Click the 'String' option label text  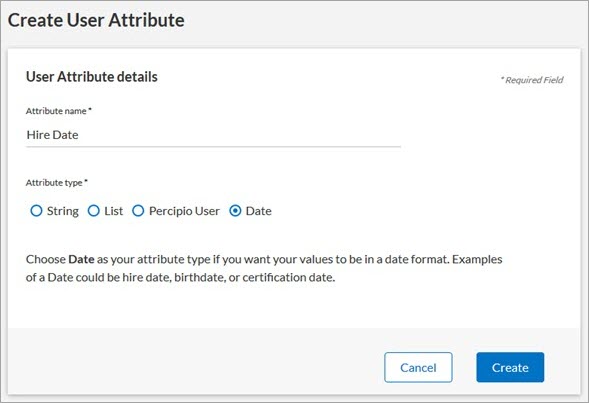click(63, 211)
